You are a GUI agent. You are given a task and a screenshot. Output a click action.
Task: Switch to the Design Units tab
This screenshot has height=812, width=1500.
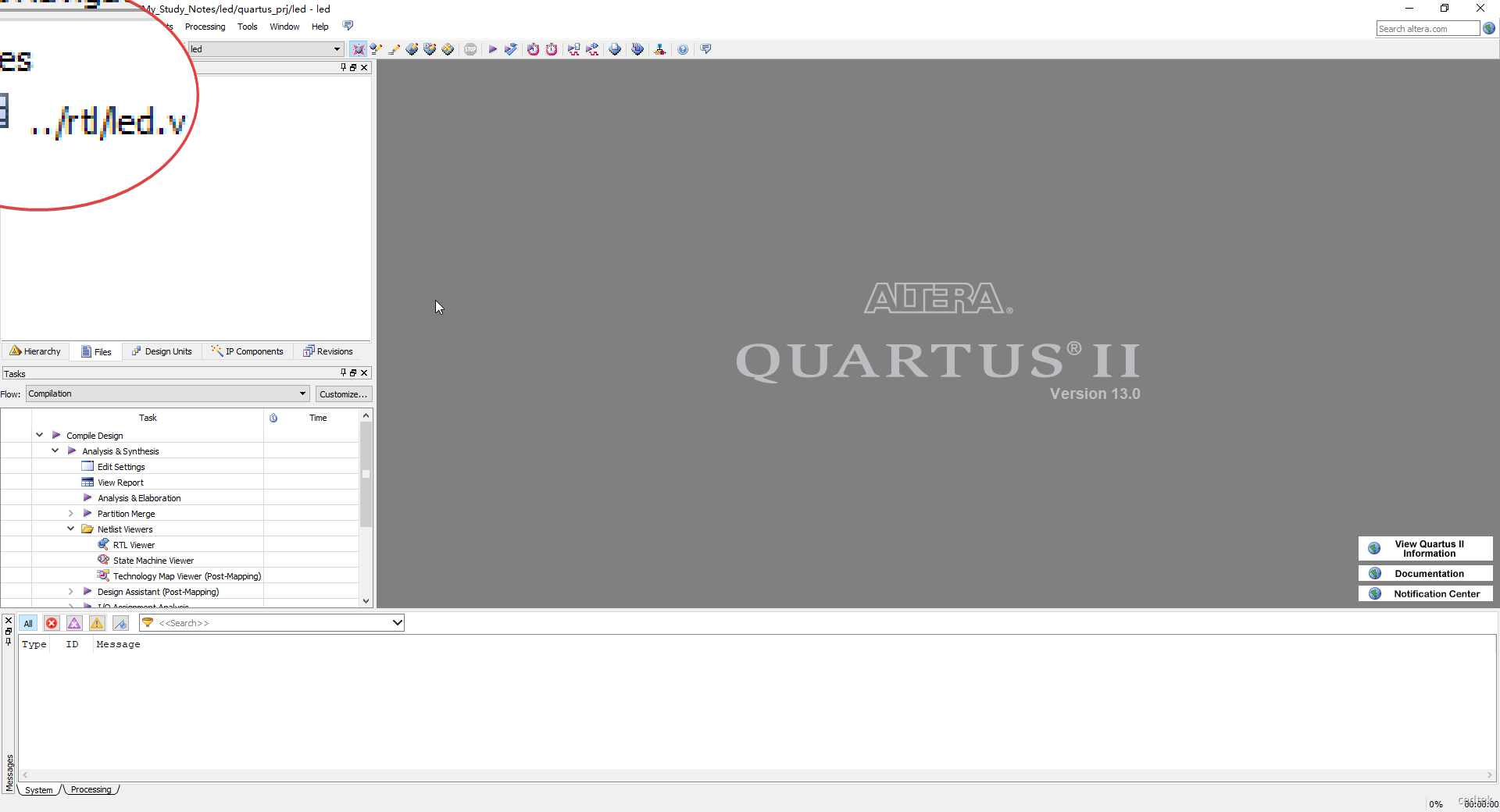click(162, 351)
